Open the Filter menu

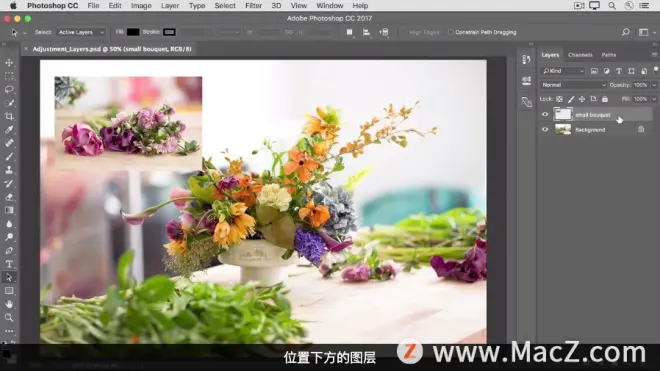pos(253,5)
